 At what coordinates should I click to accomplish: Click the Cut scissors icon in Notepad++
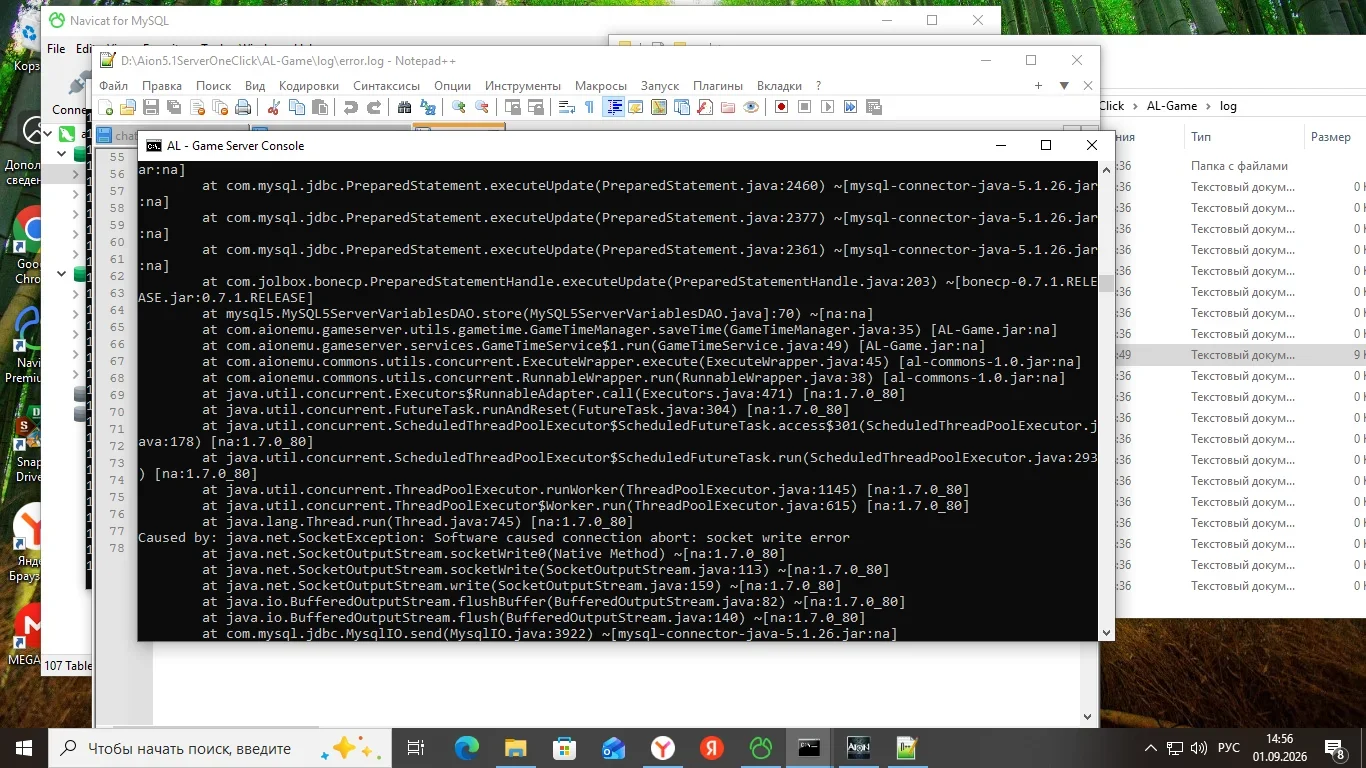click(x=274, y=107)
